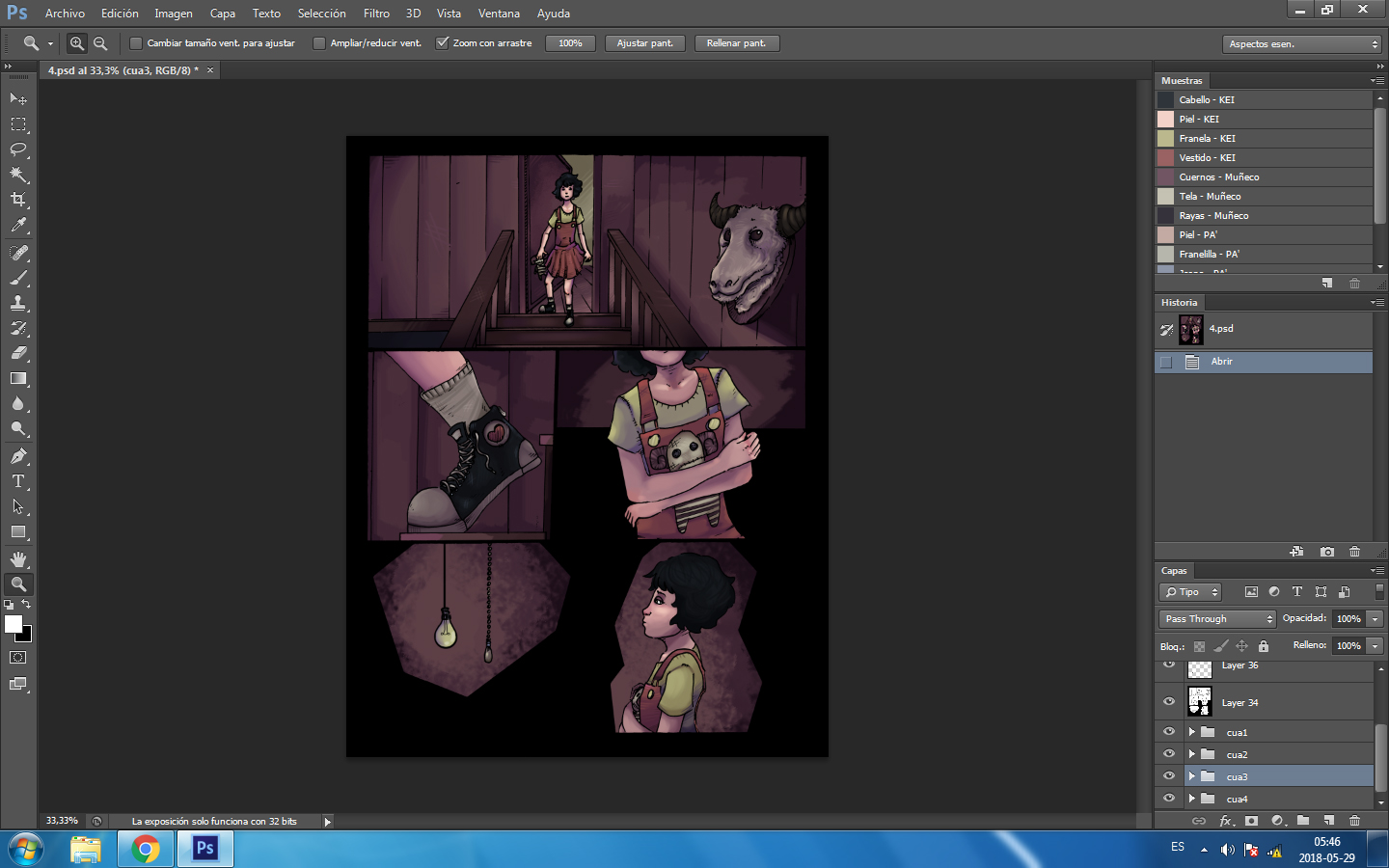1389x868 pixels.
Task: Hide the cua2 group
Action: point(1169,754)
